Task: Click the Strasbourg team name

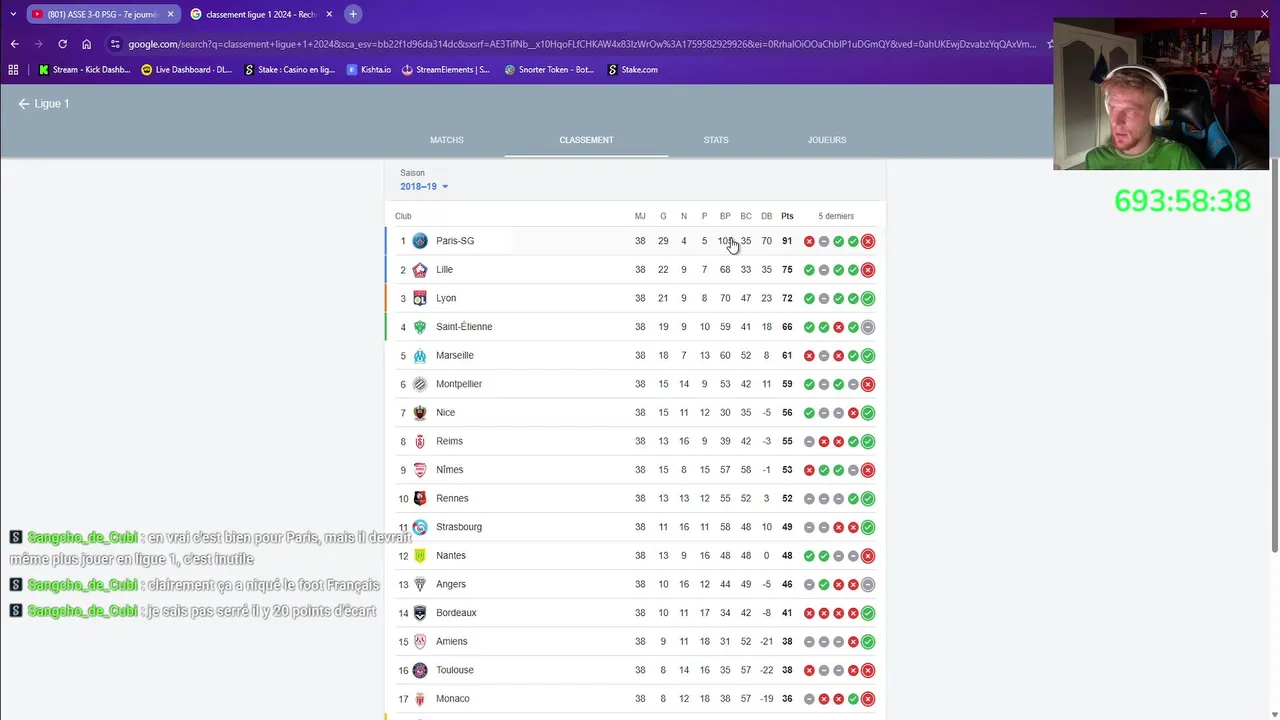Action: click(x=459, y=527)
